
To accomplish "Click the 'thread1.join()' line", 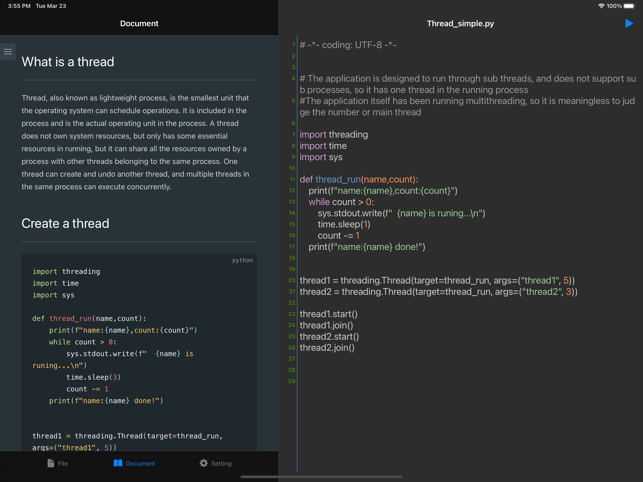I will pyautogui.click(x=326, y=325).
